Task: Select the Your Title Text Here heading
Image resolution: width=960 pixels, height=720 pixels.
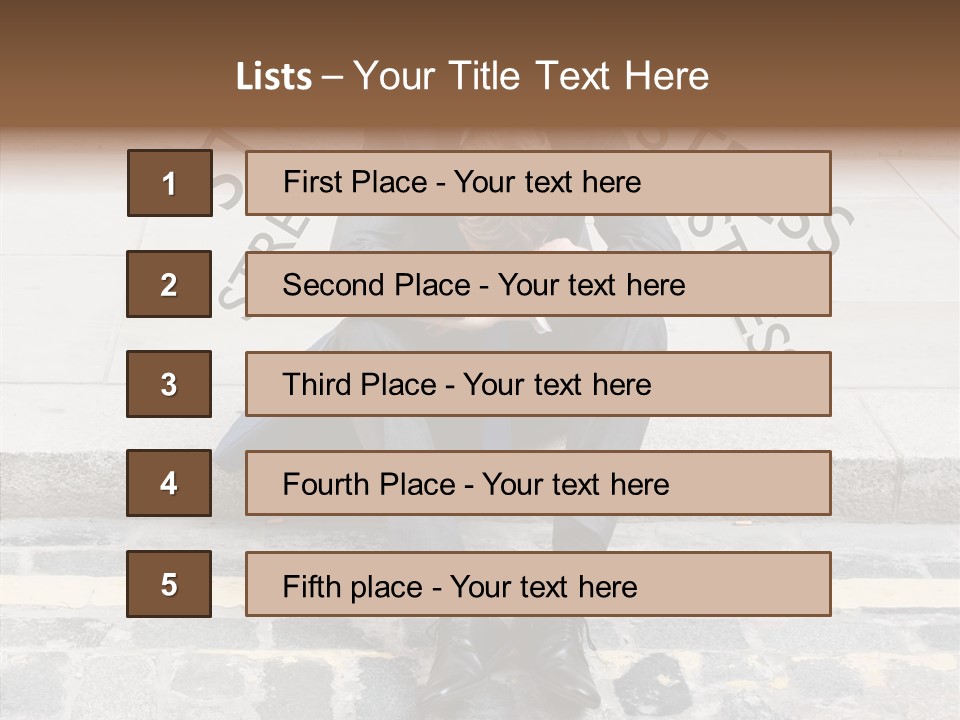Action: (x=531, y=76)
